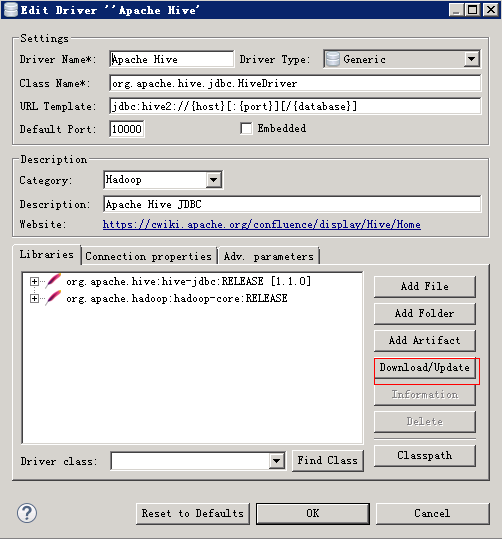The image size is (502, 539).
Task: Click the Description text field
Action: pos(292,204)
